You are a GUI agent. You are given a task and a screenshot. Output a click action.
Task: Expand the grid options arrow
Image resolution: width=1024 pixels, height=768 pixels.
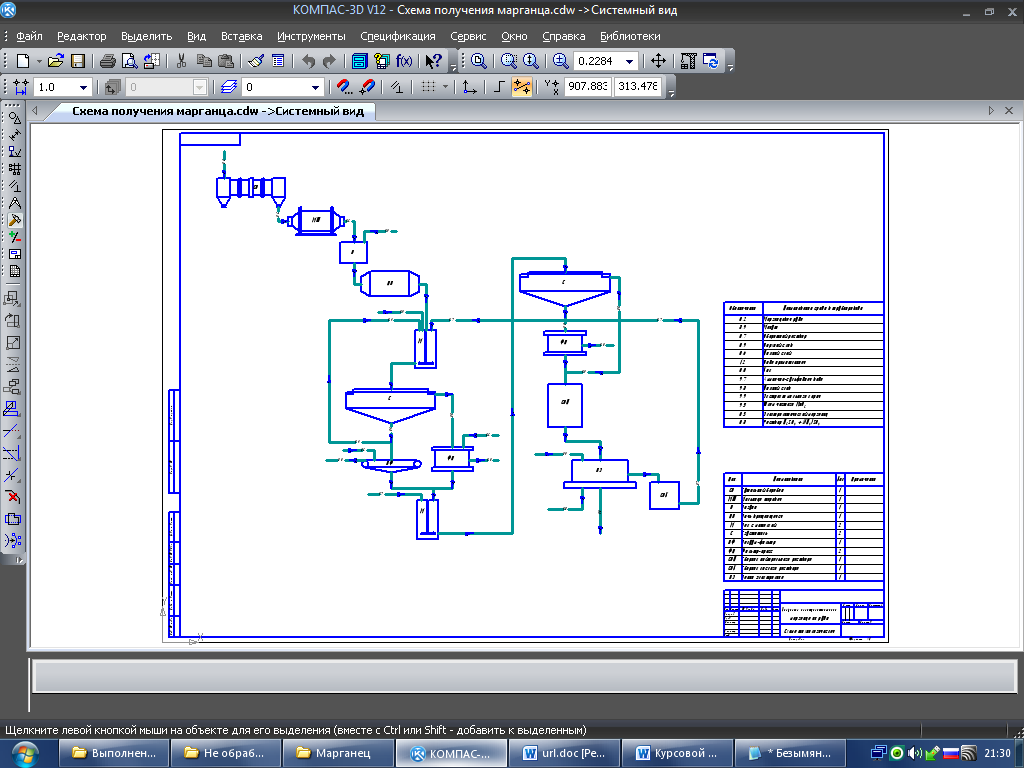445,87
